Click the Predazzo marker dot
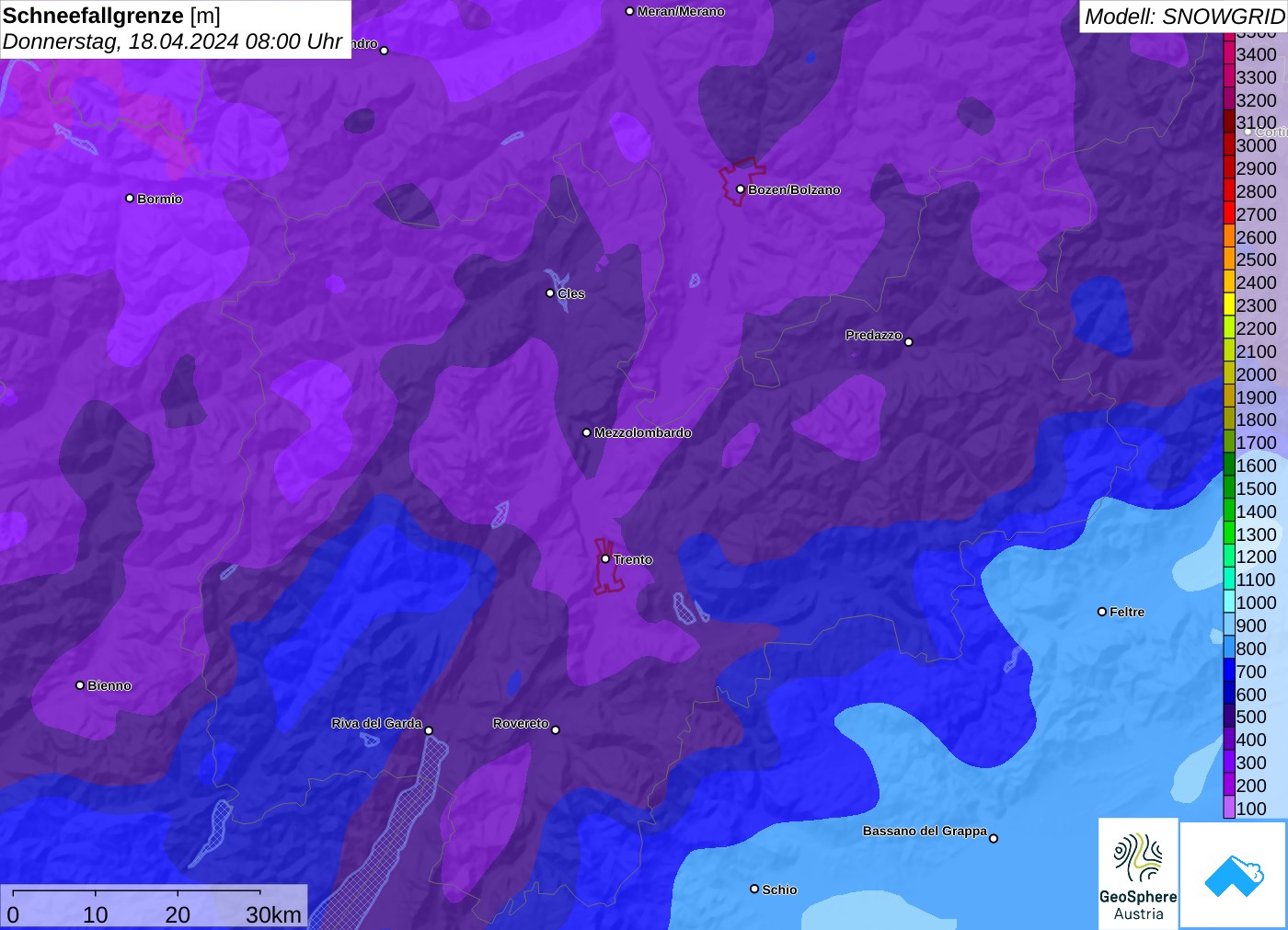The height and width of the screenshot is (930, 1288). tap(909, 342)
